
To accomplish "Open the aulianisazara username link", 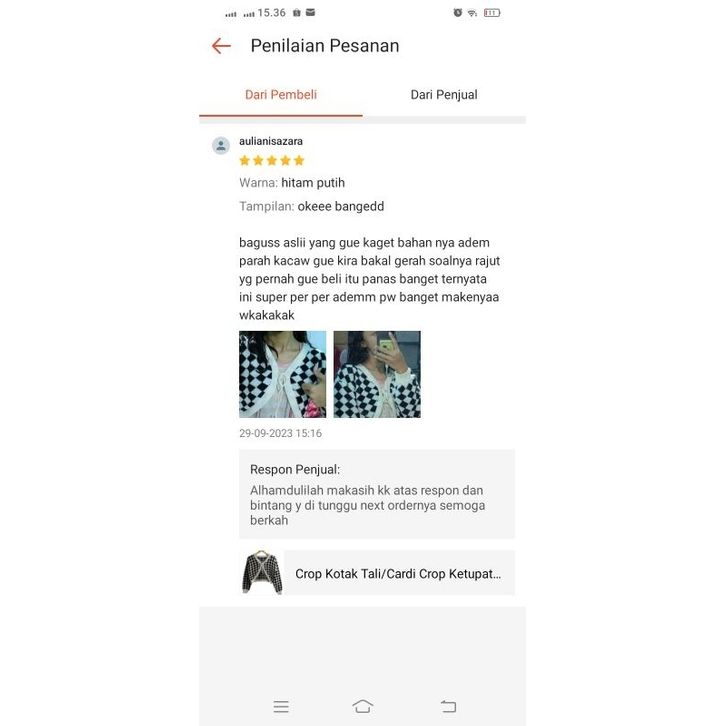I will 271,141.
